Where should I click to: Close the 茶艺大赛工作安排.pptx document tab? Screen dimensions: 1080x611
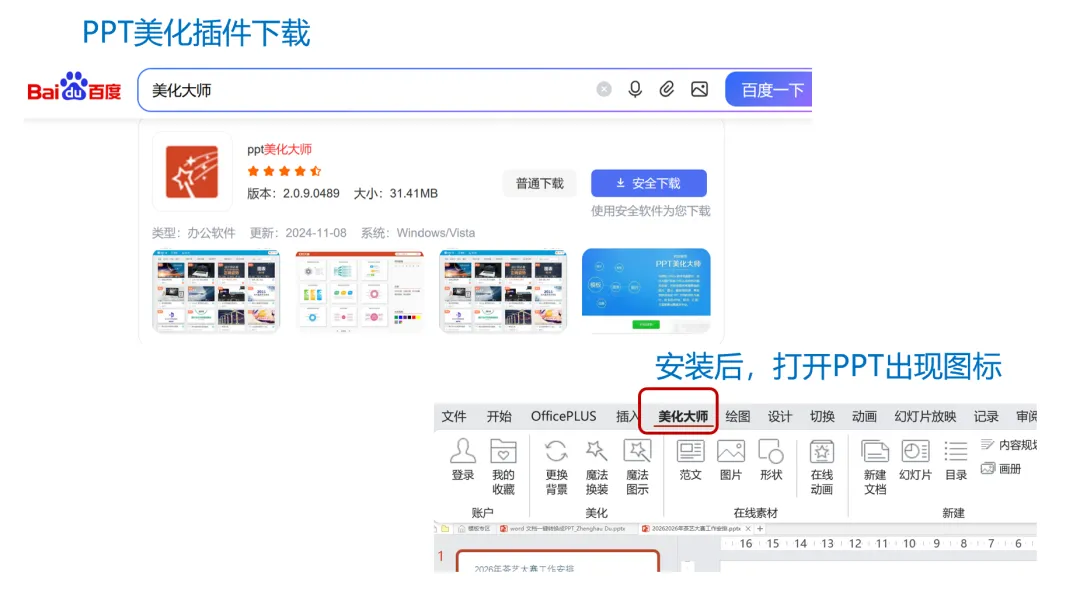(748, 529)
